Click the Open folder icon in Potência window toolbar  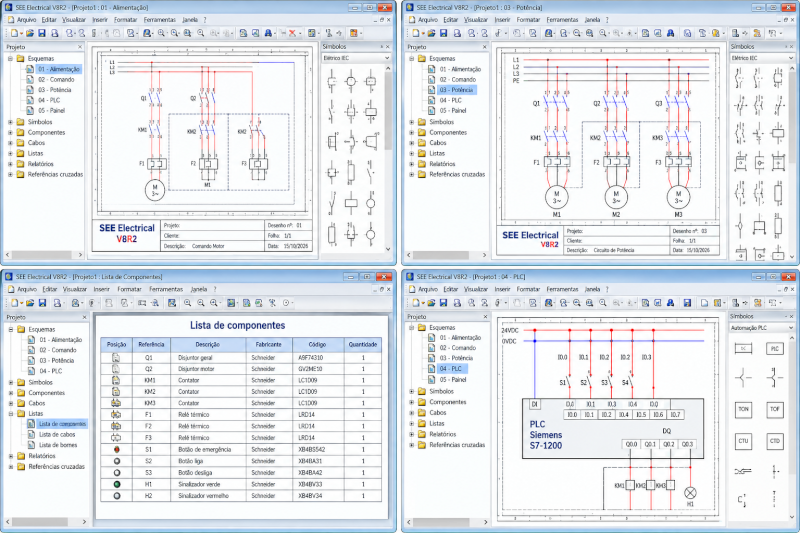(x=431, y=33)
